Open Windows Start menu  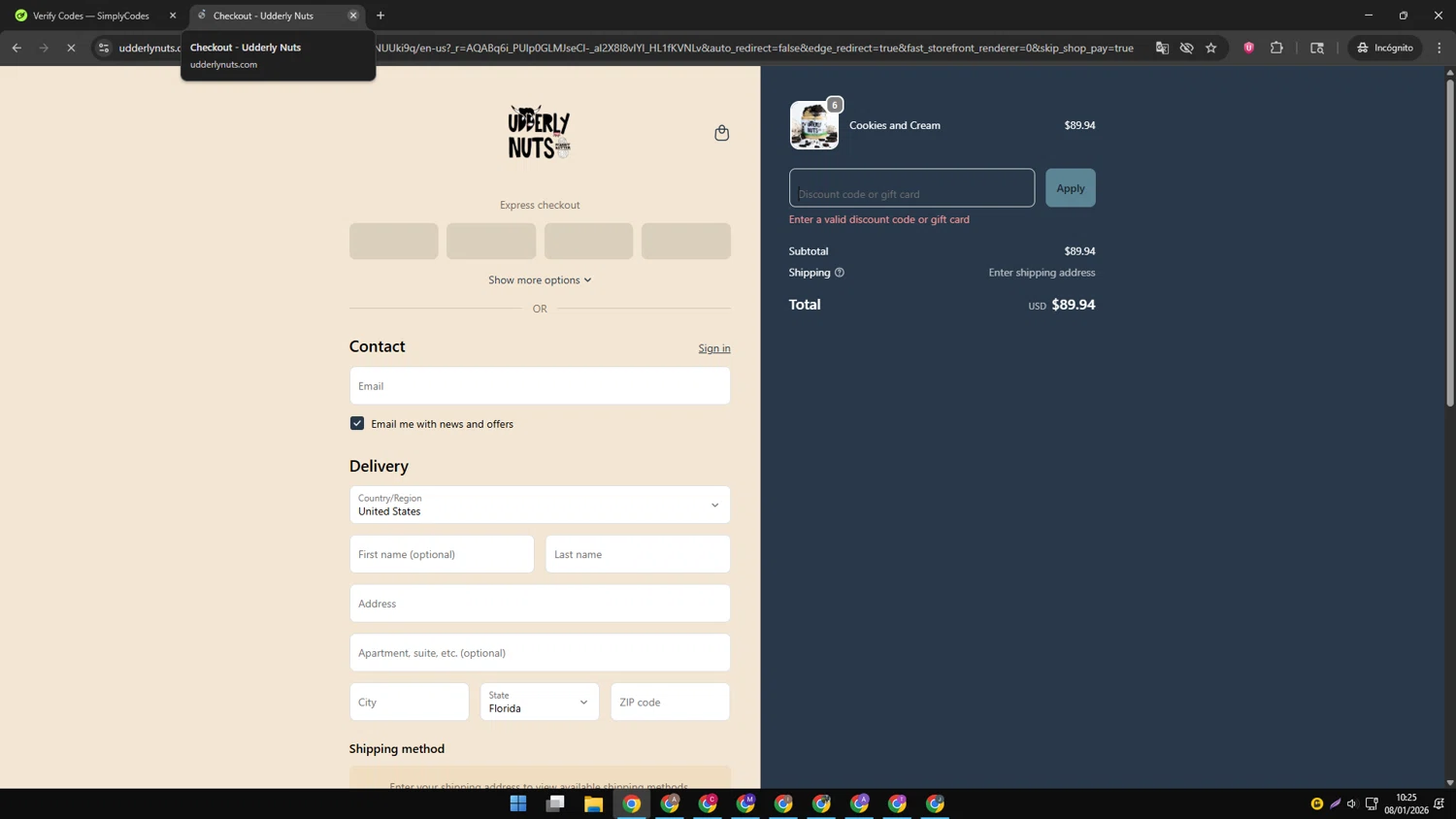[x=518, y=803]
